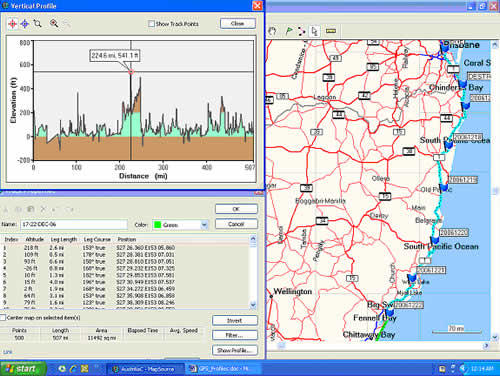Click the Invert button

tap(235, 321)
